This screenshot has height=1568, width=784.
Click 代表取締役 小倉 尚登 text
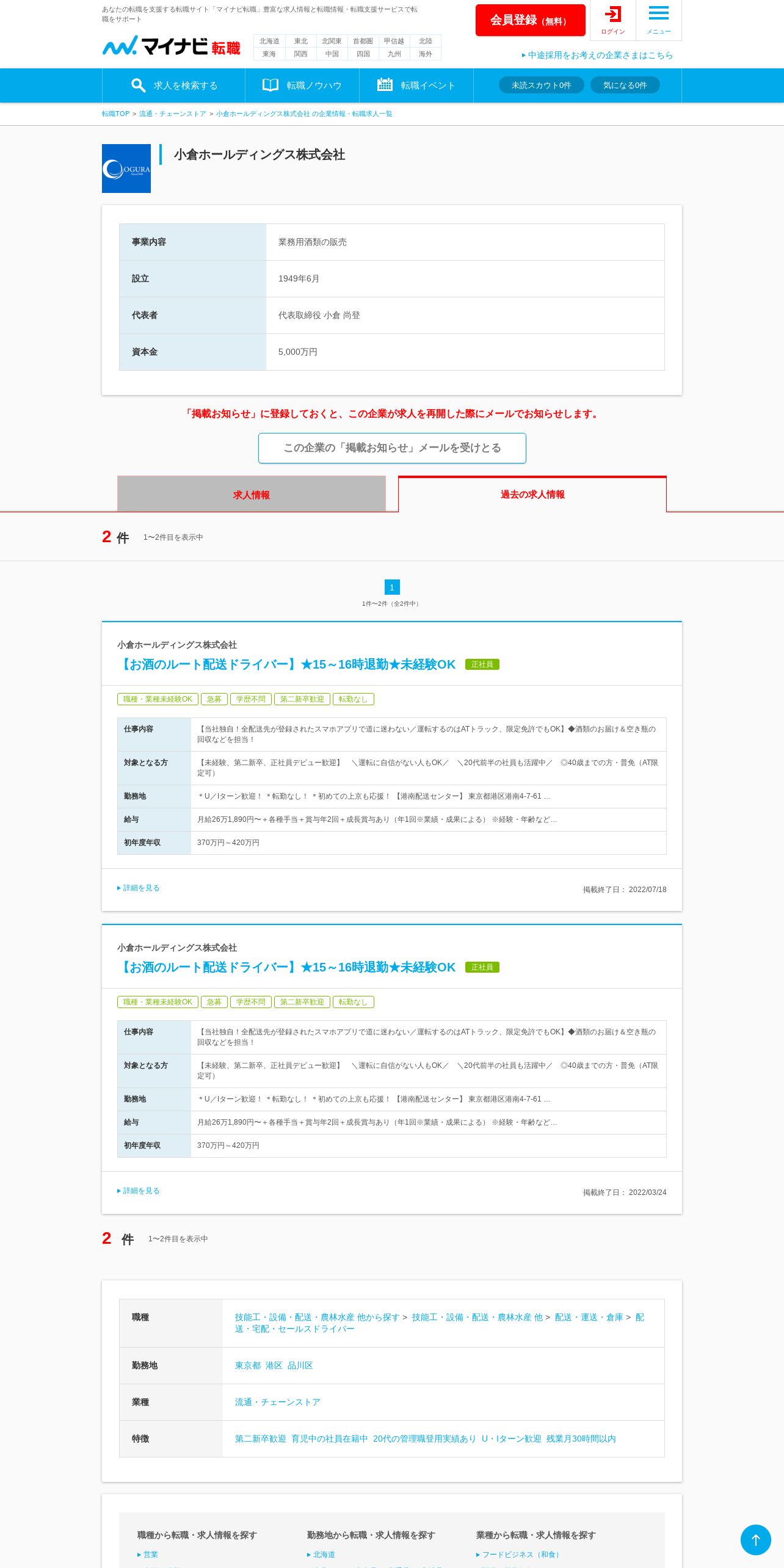[319, 315]
